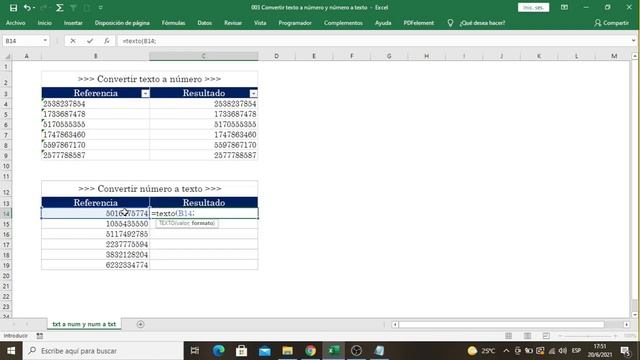Click cell with 1055435550

pyautogui.click(x=96, y=224)
